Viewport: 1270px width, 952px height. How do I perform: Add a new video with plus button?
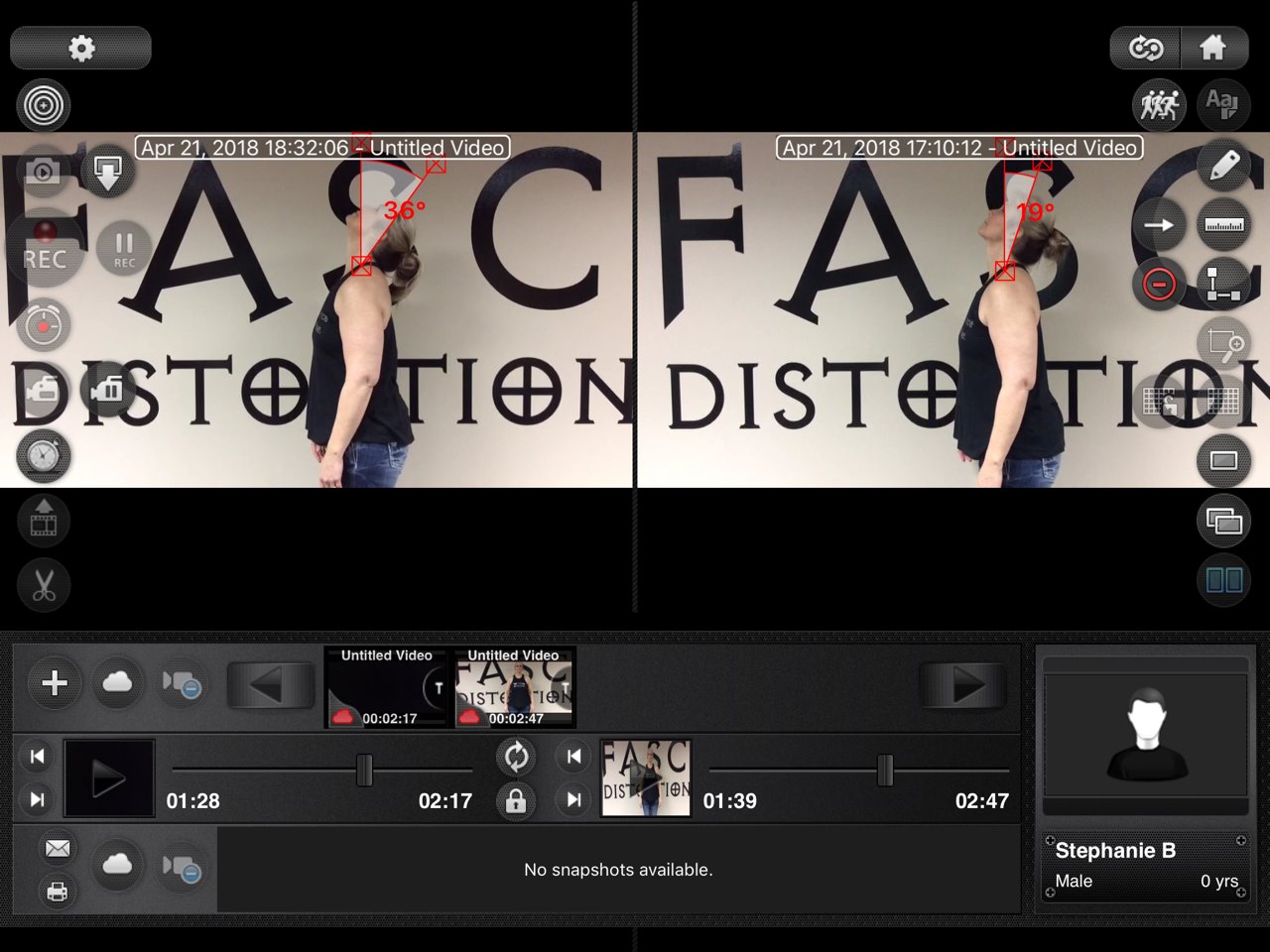click(56, 682)
